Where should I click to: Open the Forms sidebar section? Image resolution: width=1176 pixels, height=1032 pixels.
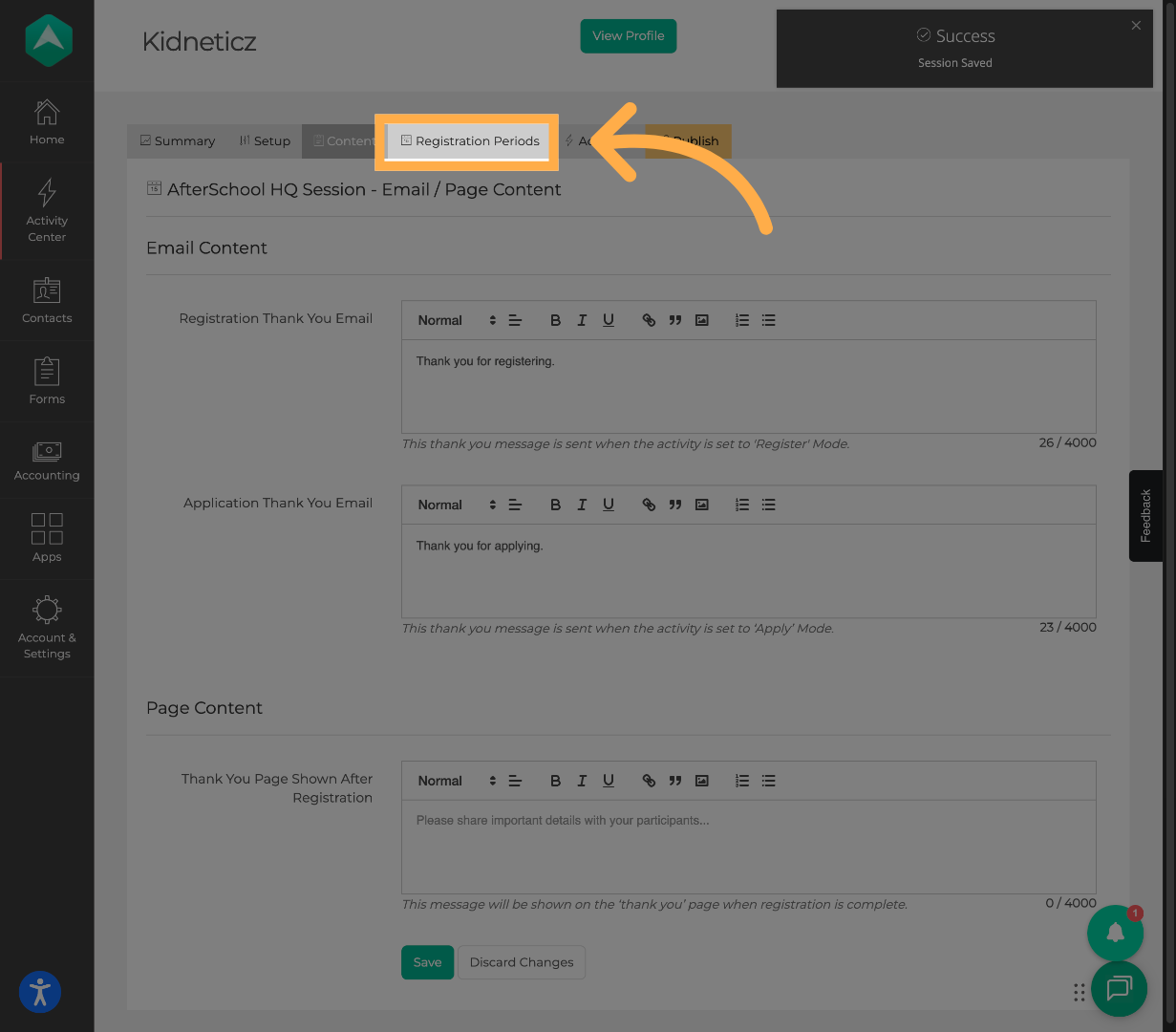(x=47, y=381)
